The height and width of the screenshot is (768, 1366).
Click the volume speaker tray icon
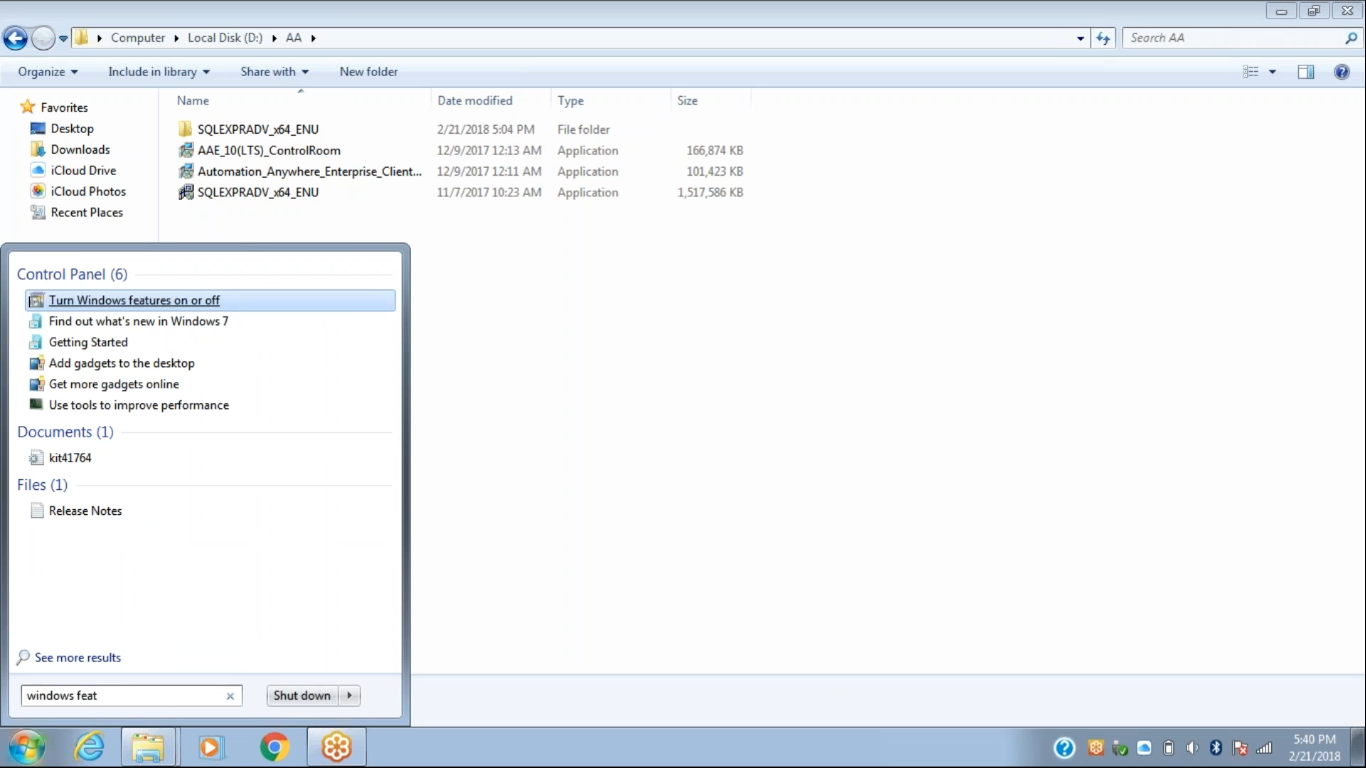1192,748
